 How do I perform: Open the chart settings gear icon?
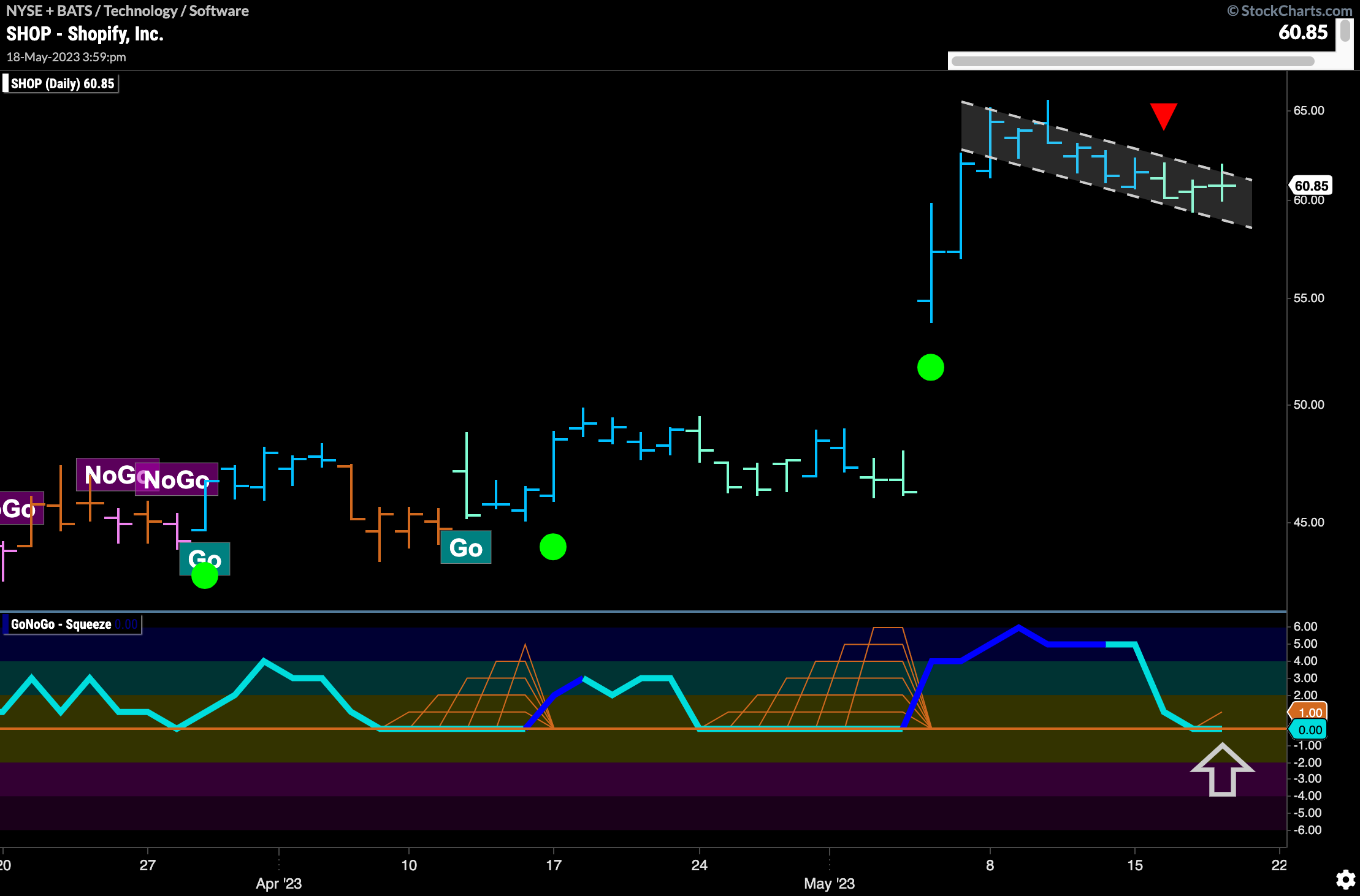pyautogui.click(x=1345, y=879)
